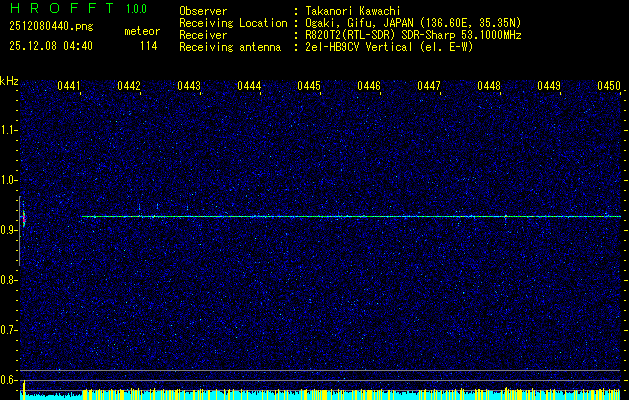Click the 2512080440.png file name

pos(51,27)
